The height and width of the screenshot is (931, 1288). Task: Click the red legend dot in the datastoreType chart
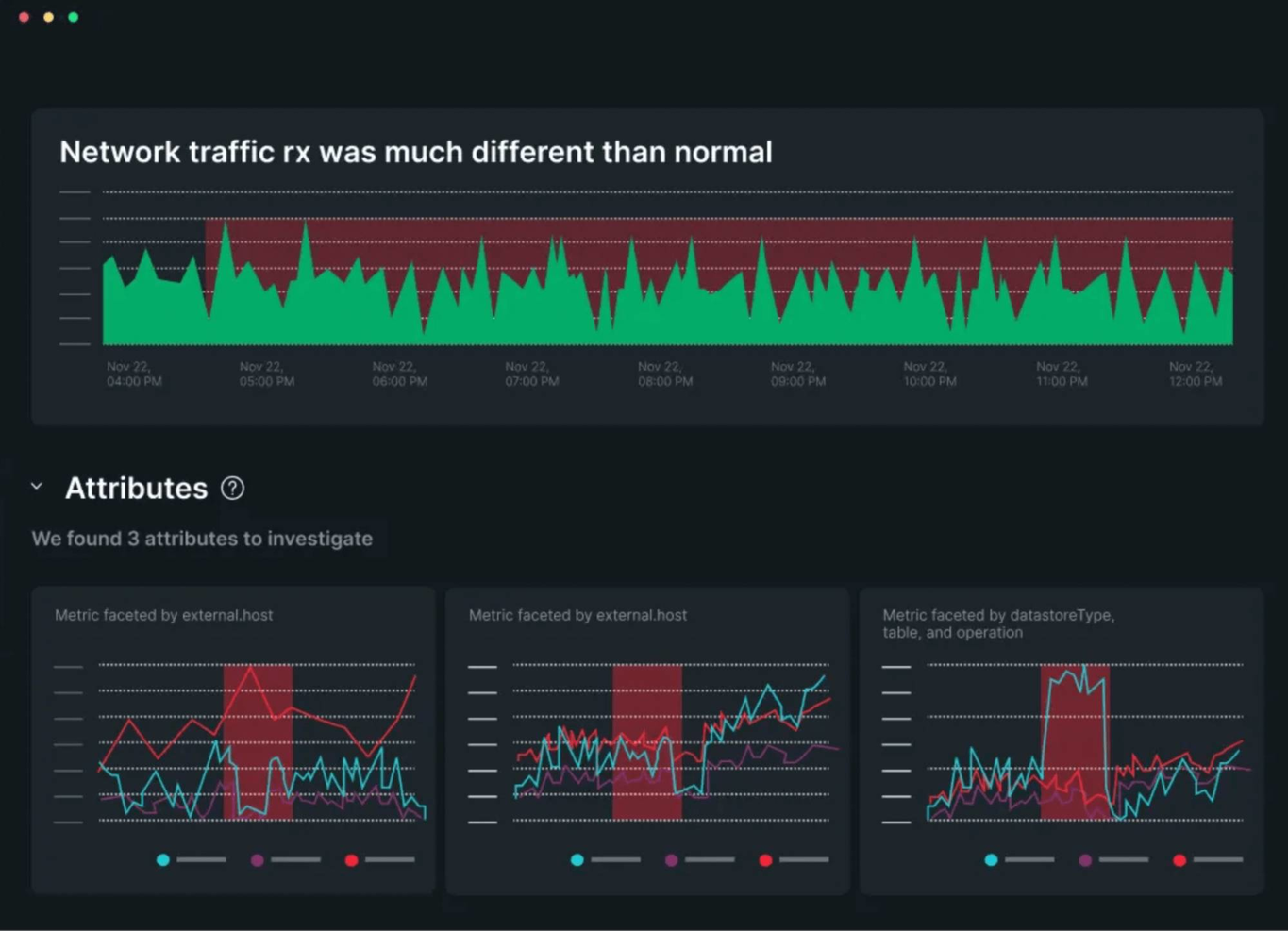1179,859
